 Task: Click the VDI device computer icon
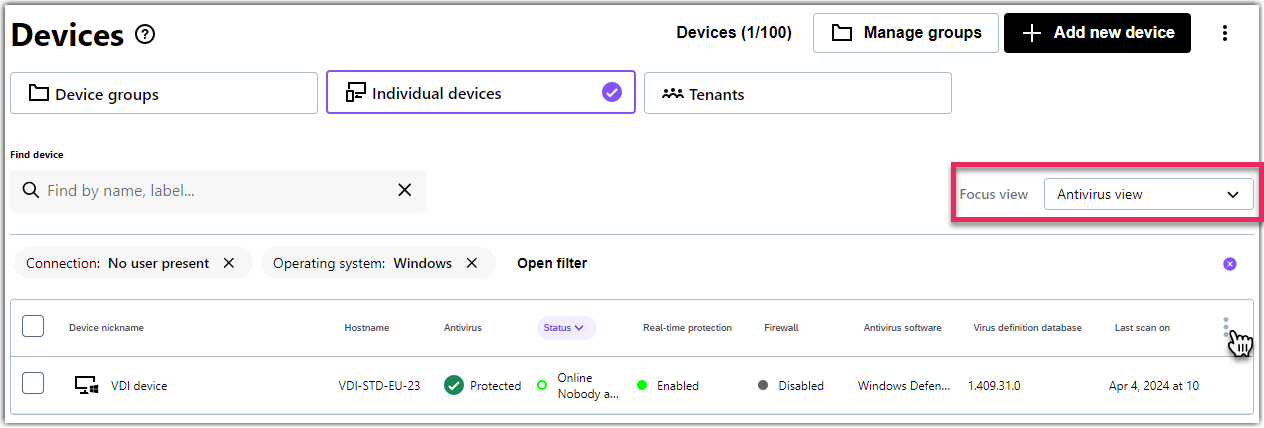[x=87, y=385]
